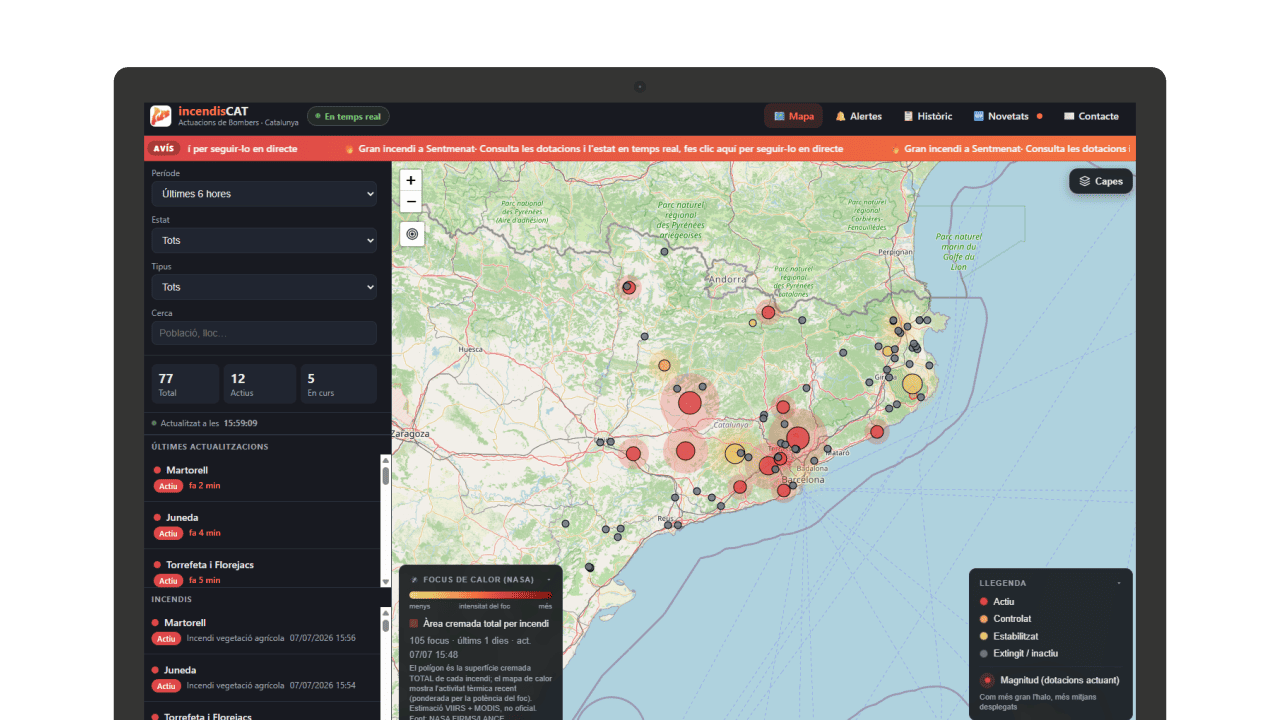The width and height of the screenshot is (1280, 720).
Task: Open the Novetats tab
Action: [x=1008, y=116]
